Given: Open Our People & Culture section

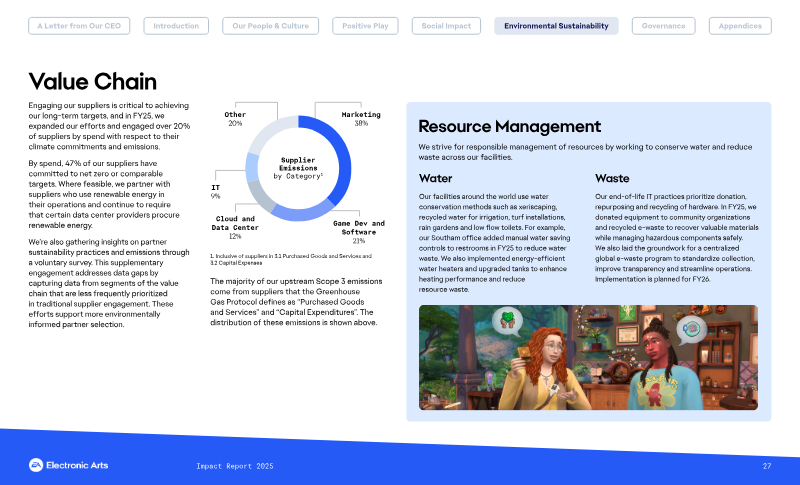Looking at the screenshot, I should tap(270, 26).
